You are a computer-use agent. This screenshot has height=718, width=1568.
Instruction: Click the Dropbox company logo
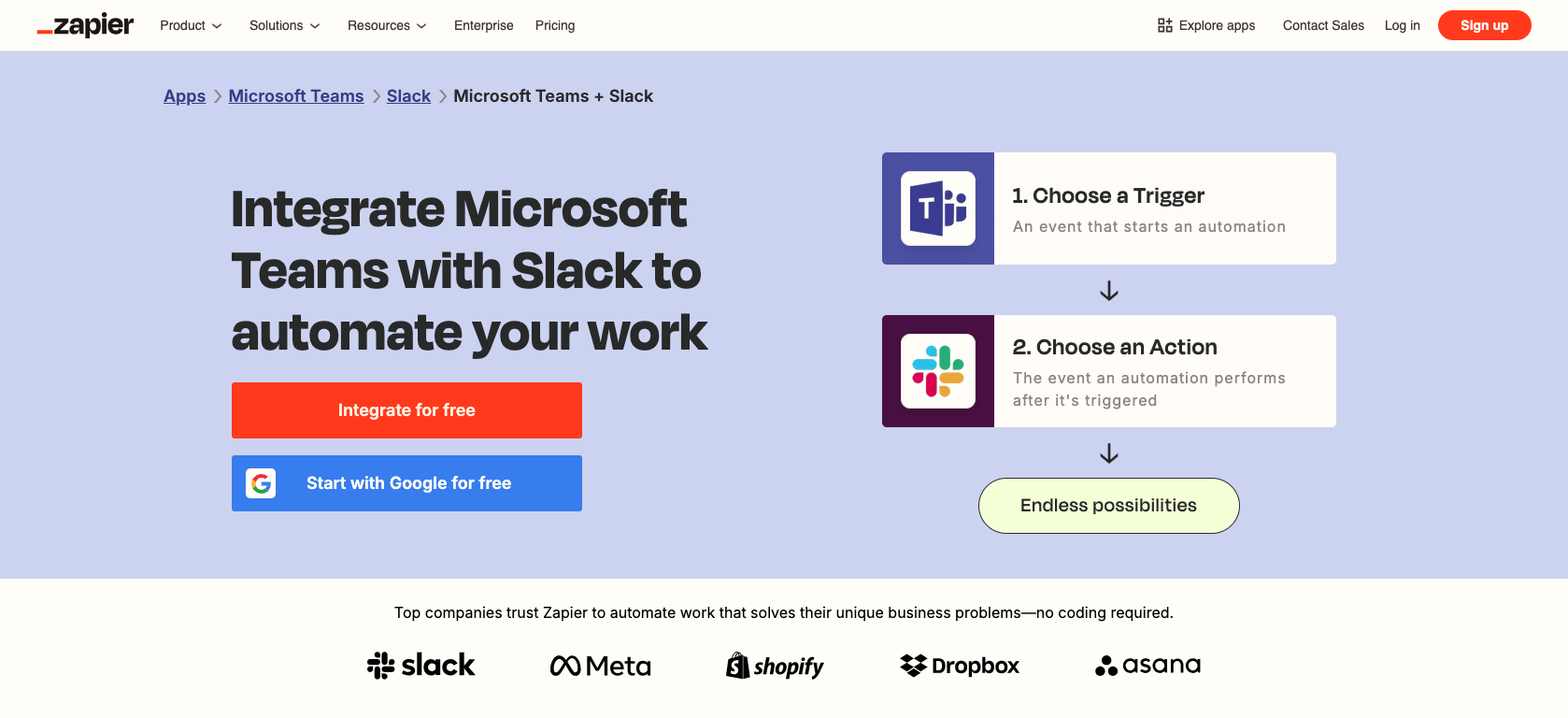[960, 666]
